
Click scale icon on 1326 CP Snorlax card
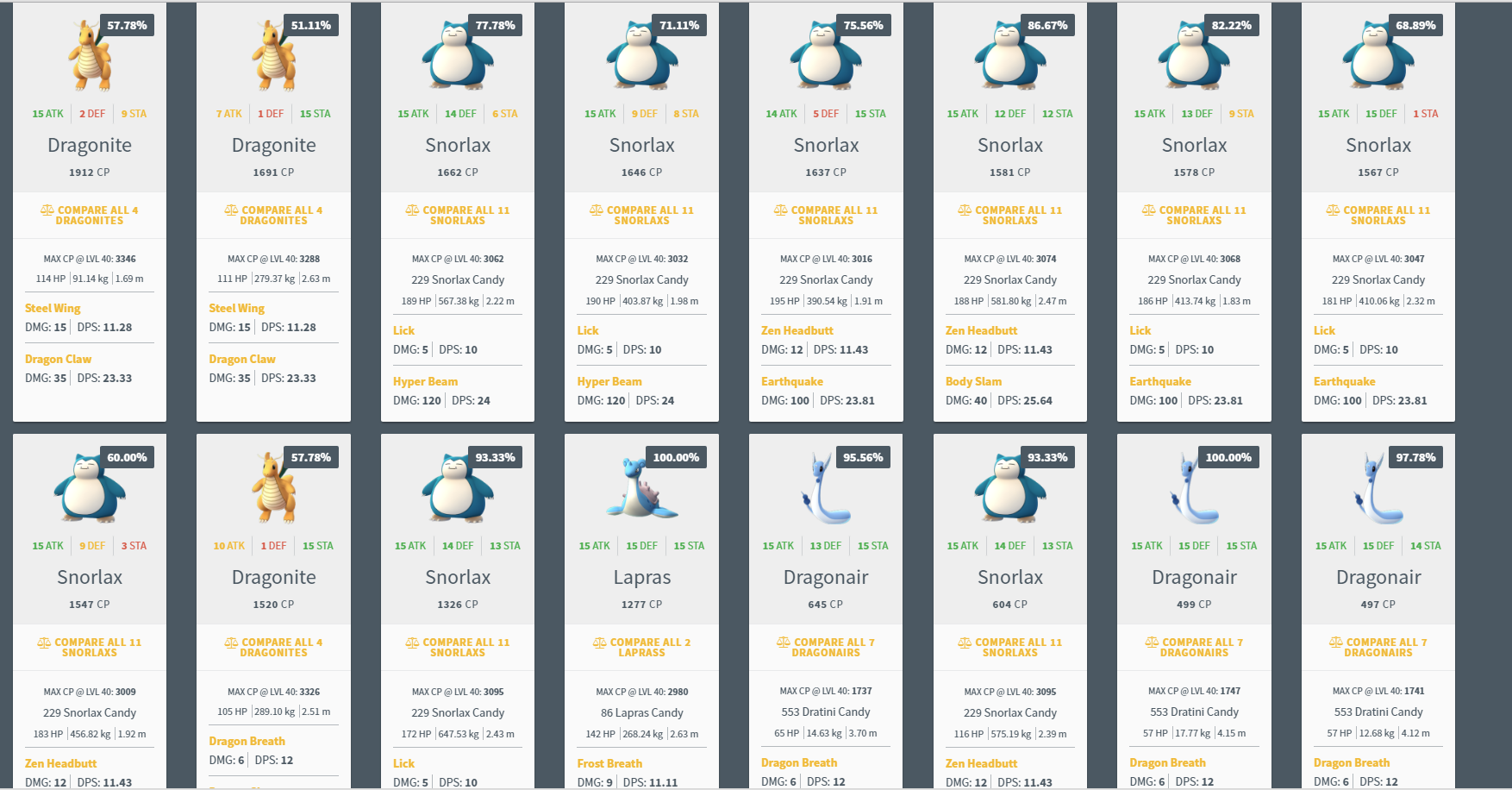coord(412,643)
